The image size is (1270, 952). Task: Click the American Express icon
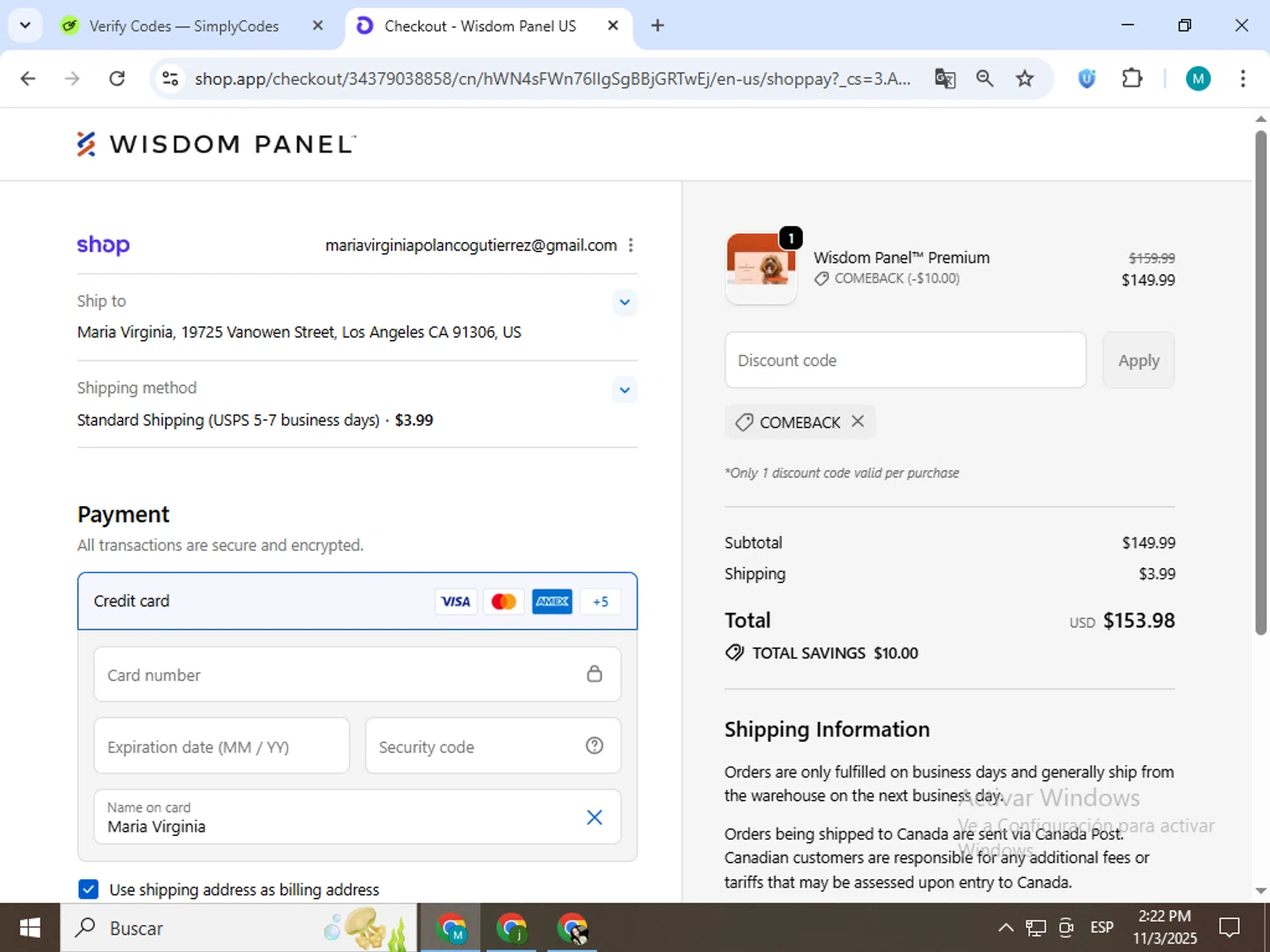(552, 602)
